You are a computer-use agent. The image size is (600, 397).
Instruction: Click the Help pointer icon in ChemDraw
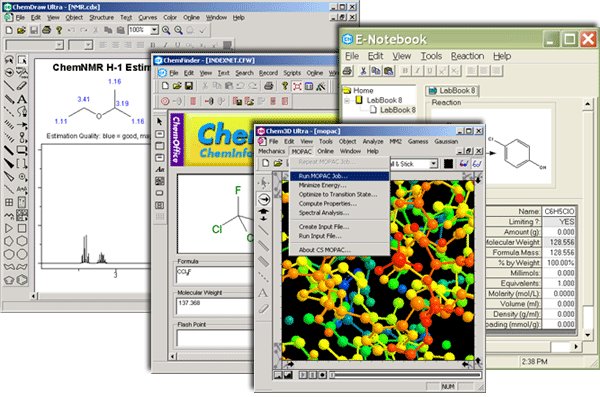pyautogui.click(x=59, y=30)
